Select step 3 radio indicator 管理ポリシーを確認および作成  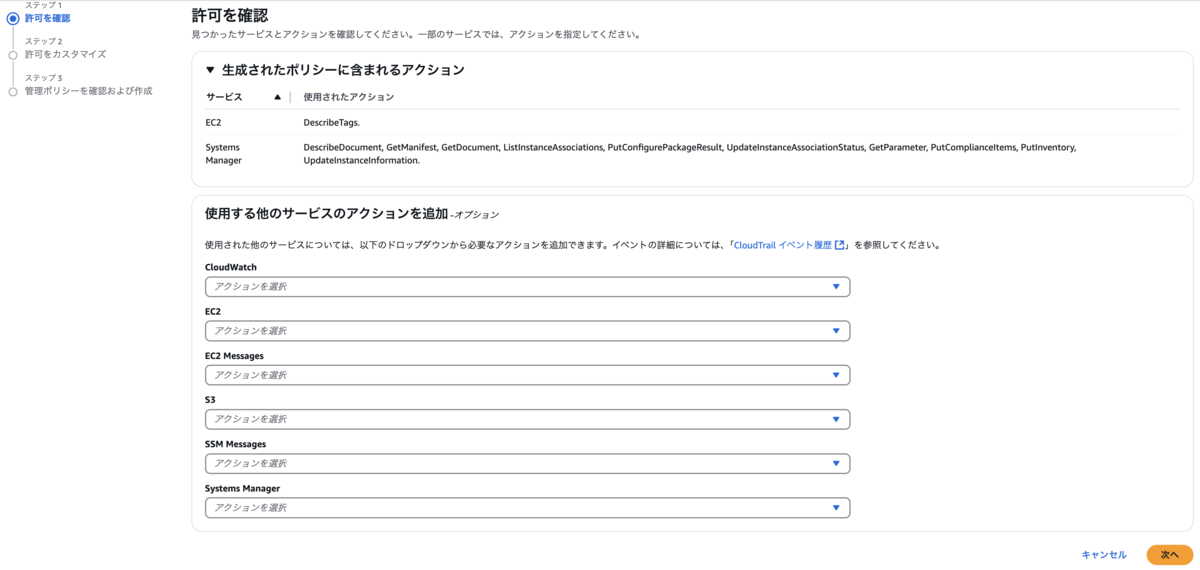[13, 91]
